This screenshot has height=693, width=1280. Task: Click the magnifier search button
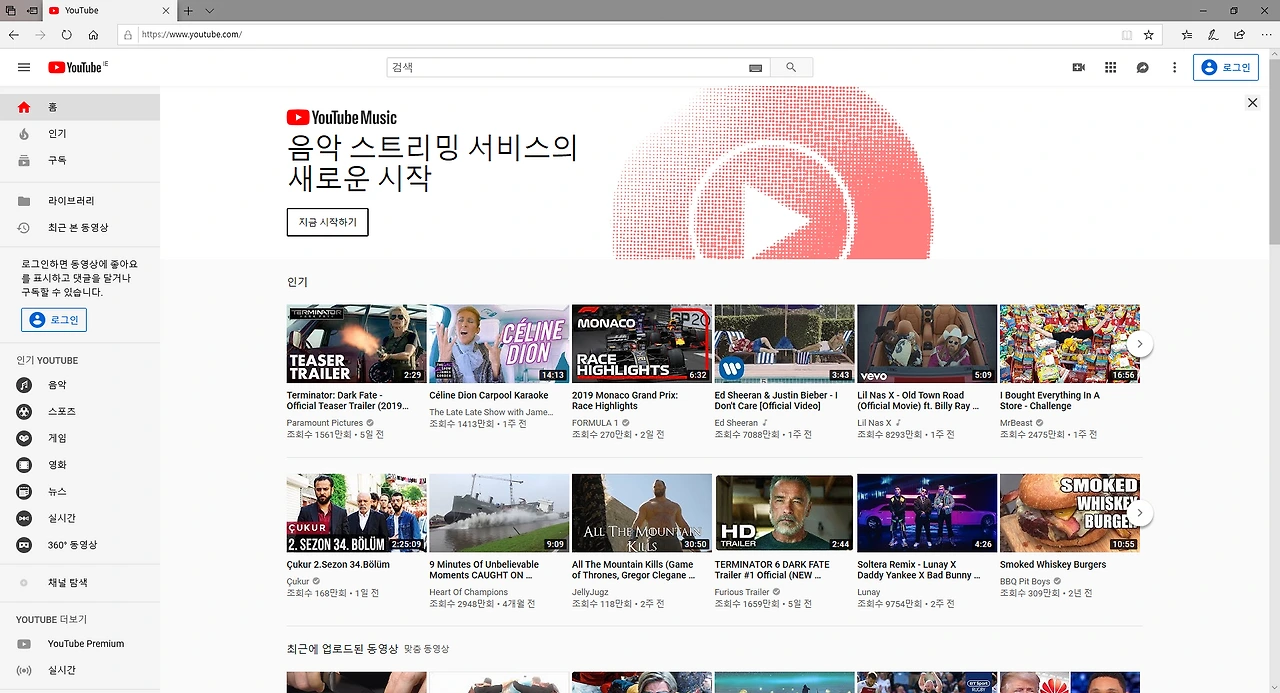(x=791, y=67)
